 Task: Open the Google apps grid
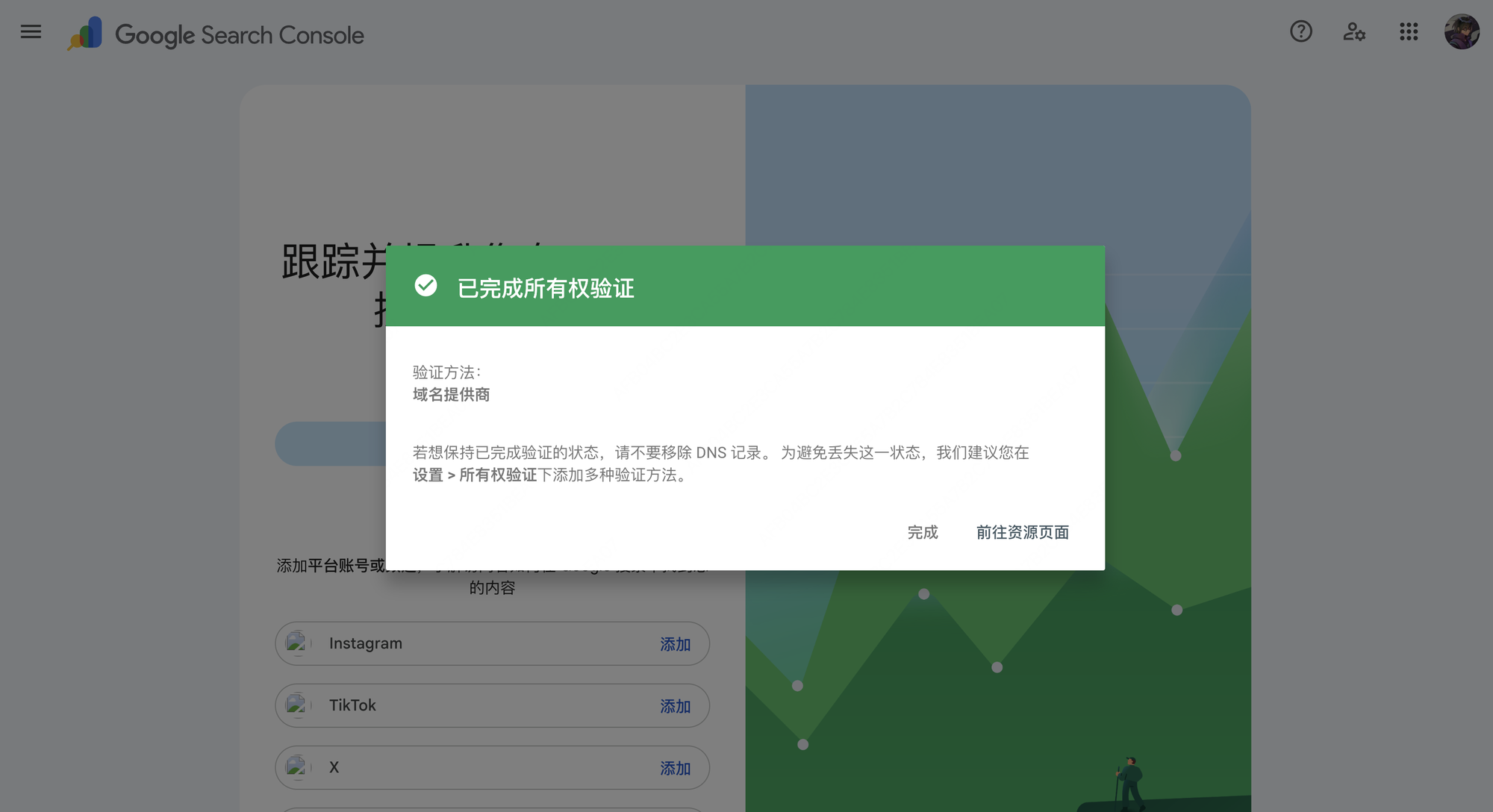pos(1409,31)
